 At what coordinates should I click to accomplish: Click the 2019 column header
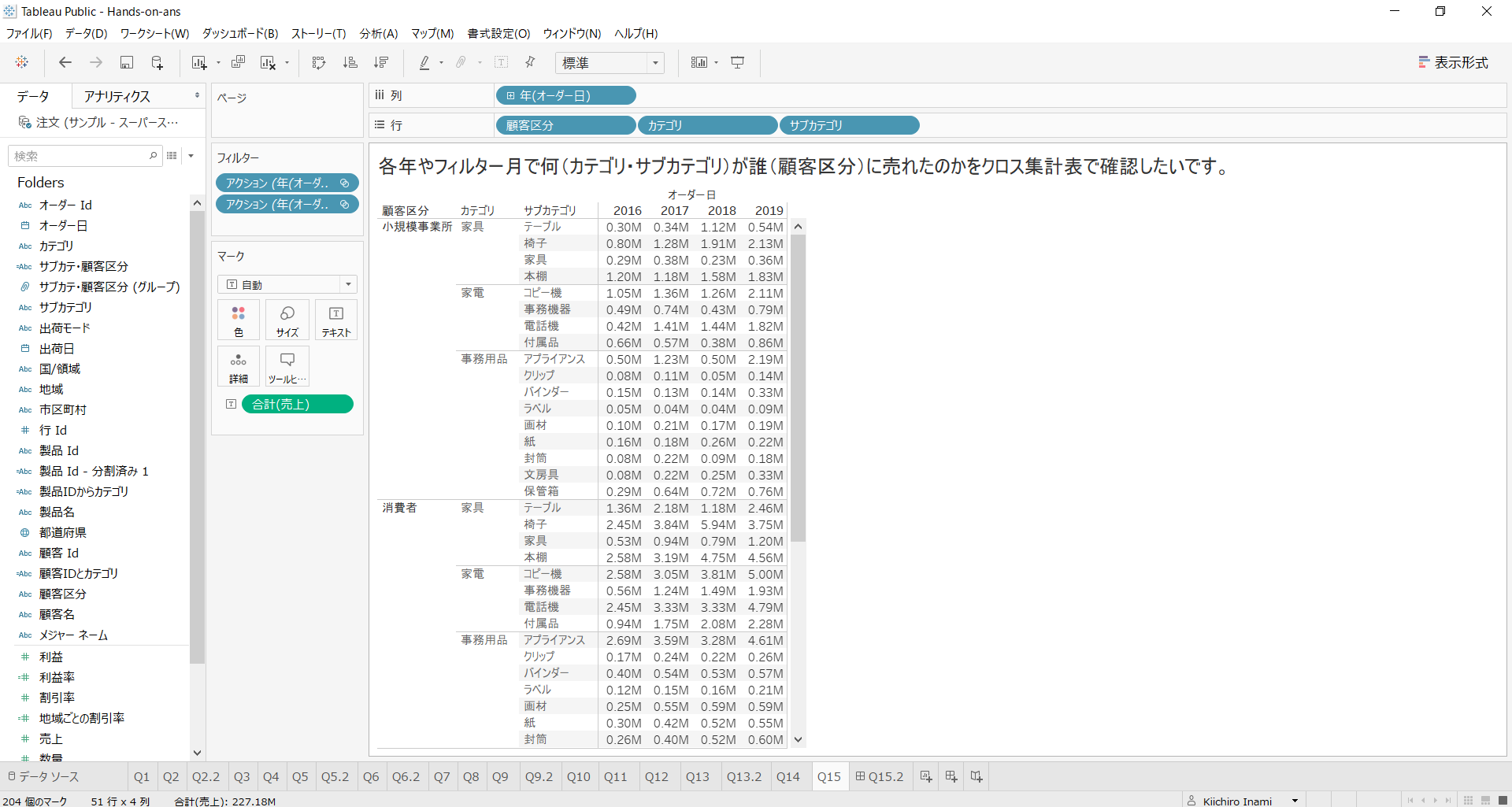tap(769, 210)
